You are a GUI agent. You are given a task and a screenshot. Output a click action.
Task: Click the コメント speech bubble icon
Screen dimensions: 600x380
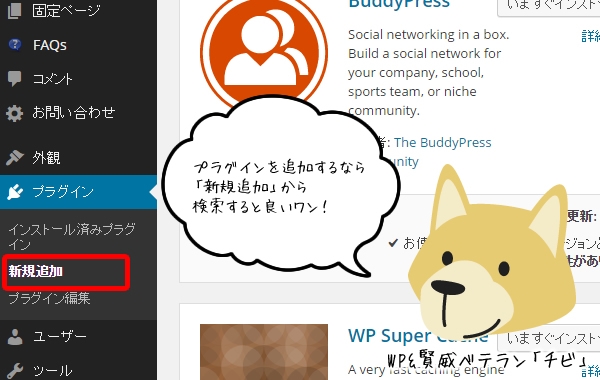tap(15, 78)
